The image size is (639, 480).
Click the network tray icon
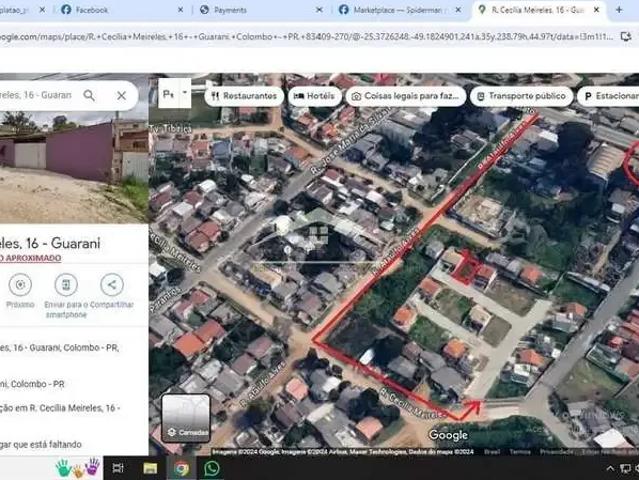point(625,468)
